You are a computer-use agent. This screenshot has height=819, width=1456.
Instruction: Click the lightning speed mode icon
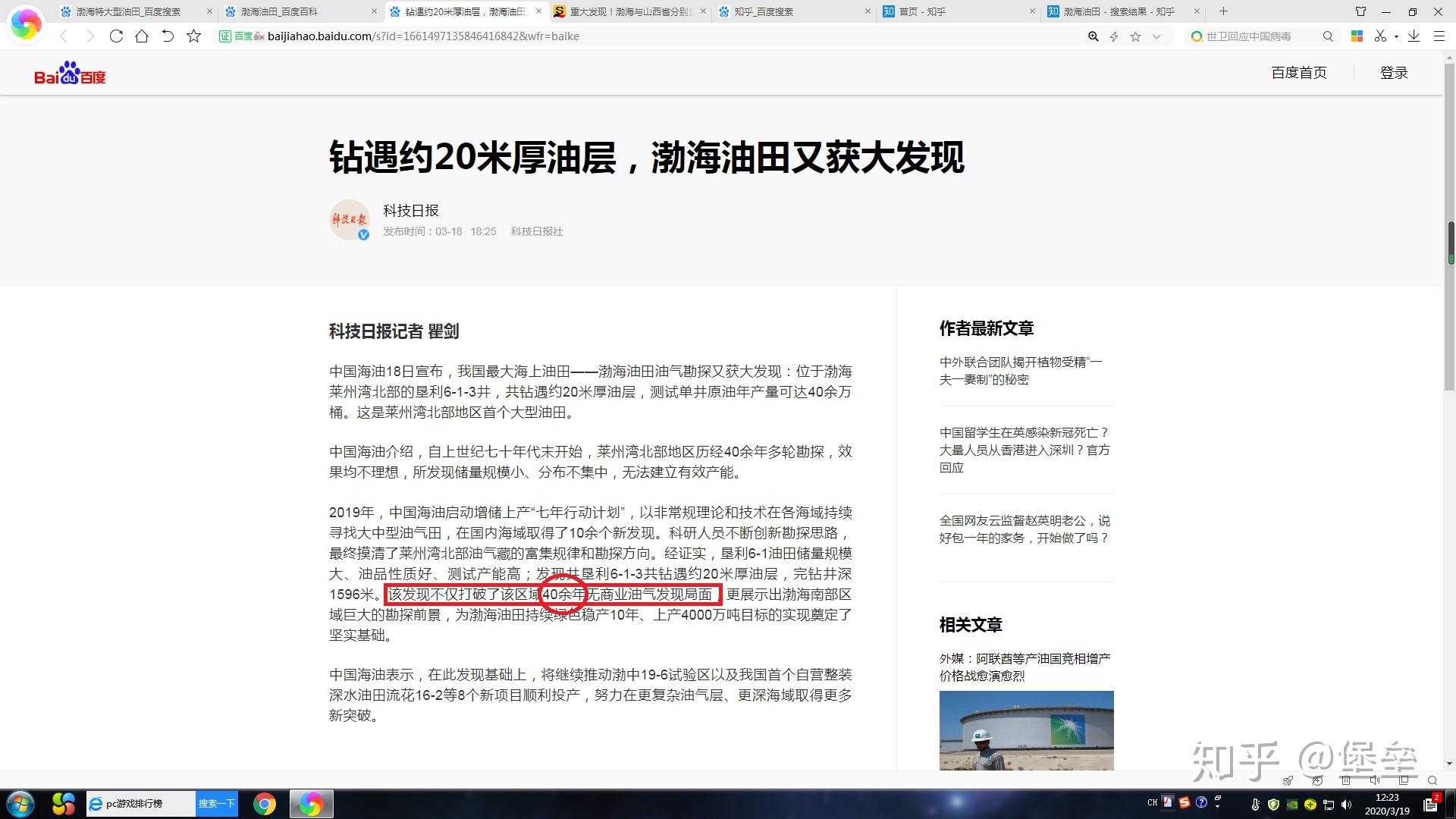tap(1114, 36)
